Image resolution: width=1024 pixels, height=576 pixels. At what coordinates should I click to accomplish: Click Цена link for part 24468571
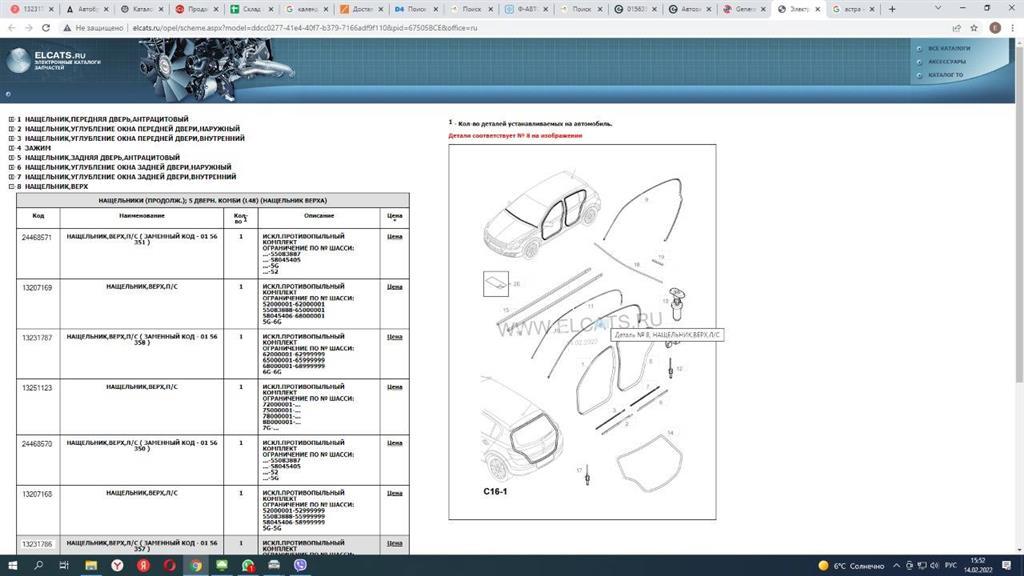tap(394, 237)
